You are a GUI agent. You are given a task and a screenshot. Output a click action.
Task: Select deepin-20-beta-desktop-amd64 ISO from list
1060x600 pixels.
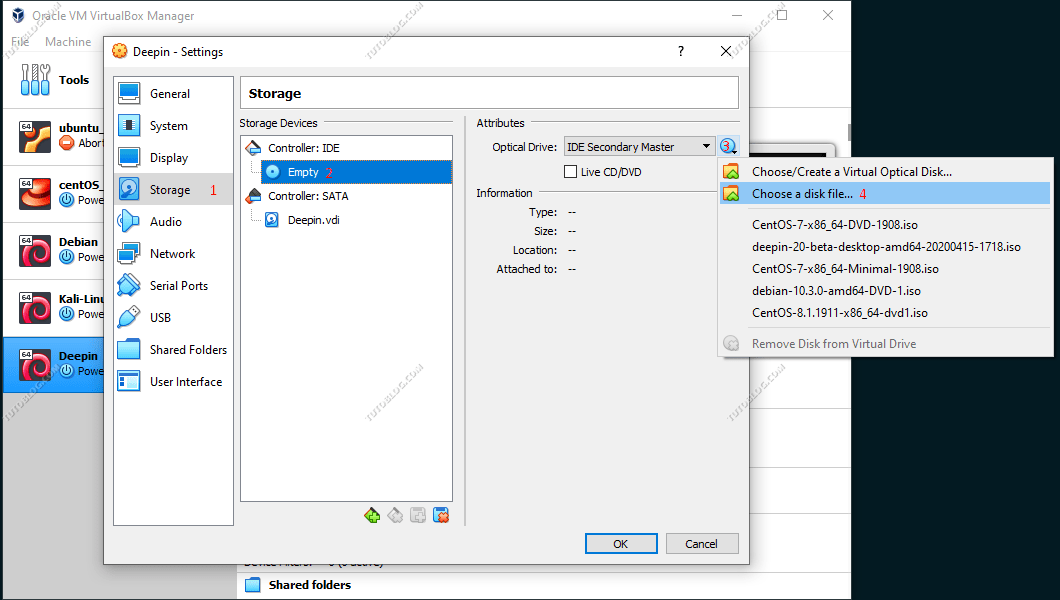tap(886, 246)
